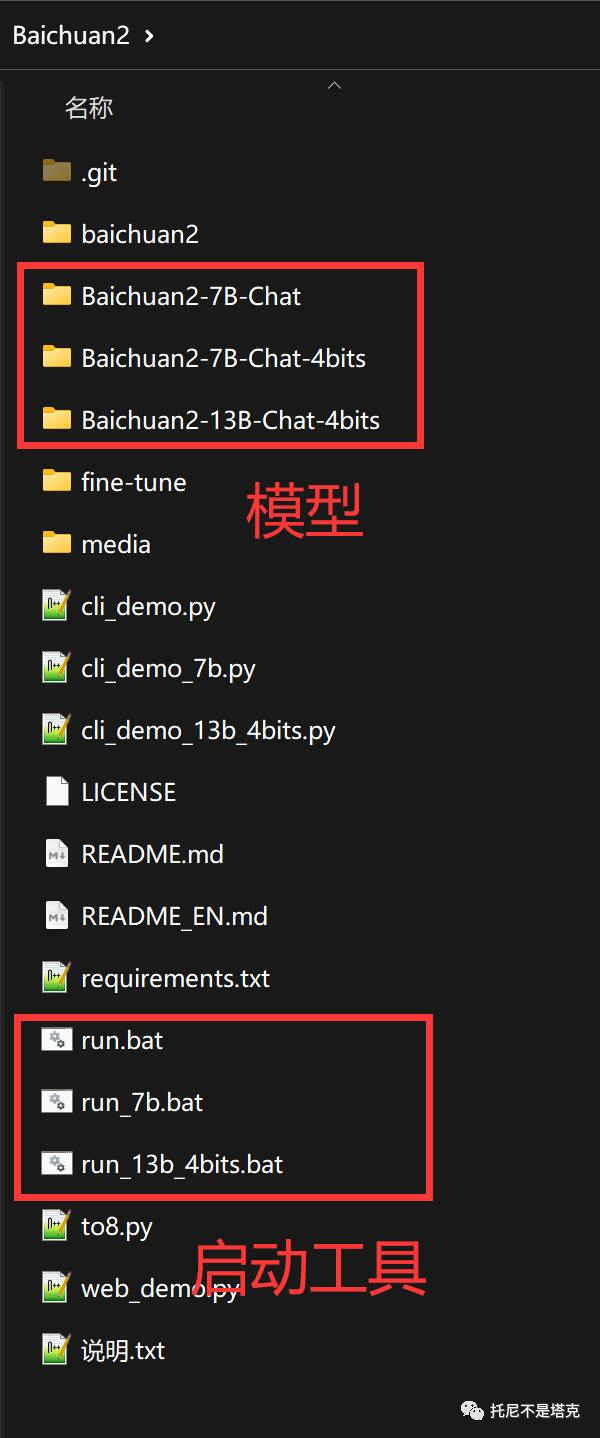Image resolution: width=600 pixels, height=1438 pixels.
Task: Select the Baichuan2-7B-Chat-4bits folder name
Action: point(224,358)
